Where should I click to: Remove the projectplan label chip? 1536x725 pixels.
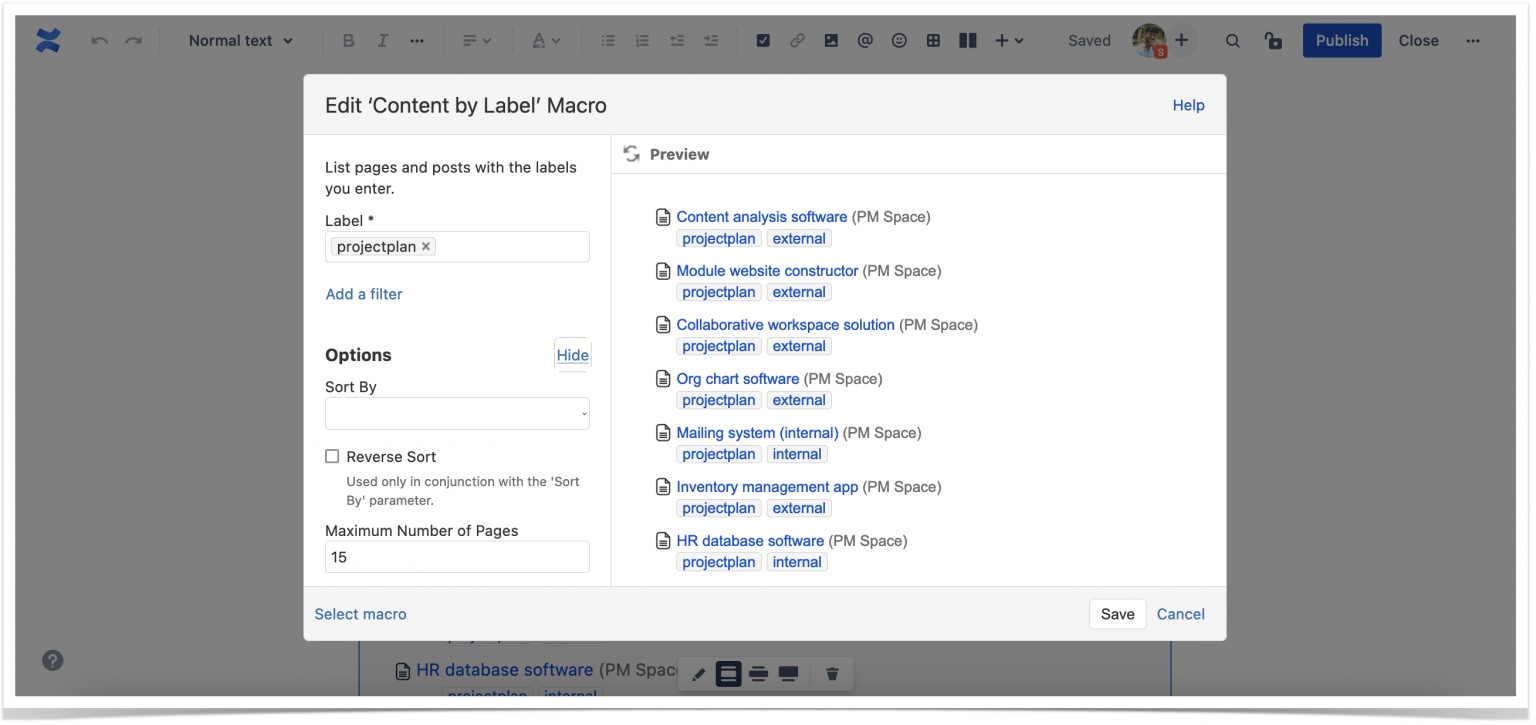[426, 247]
